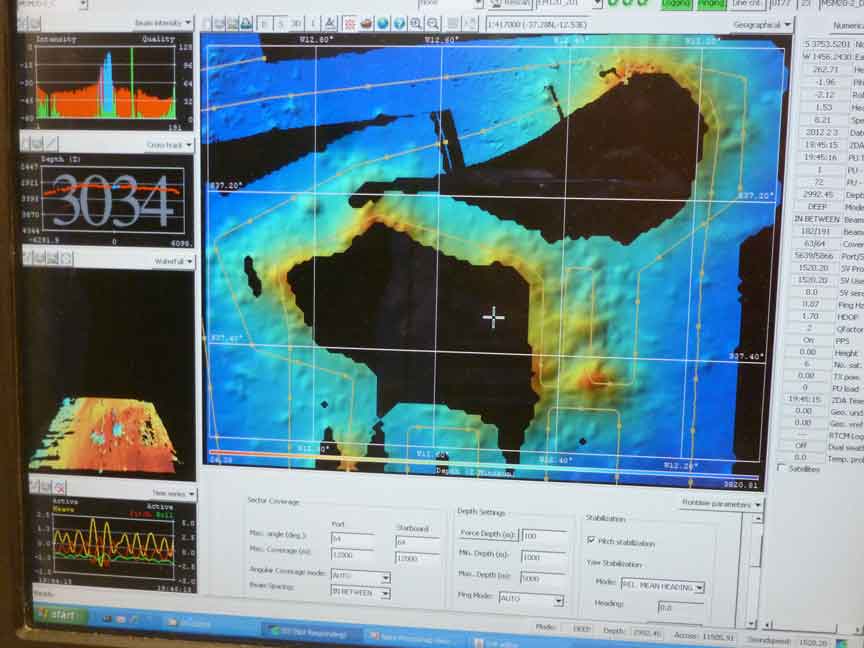This screenshot has width=864, height=648.
Task: Click the blue globe toolbar icon
Action: tap(383, 23)
